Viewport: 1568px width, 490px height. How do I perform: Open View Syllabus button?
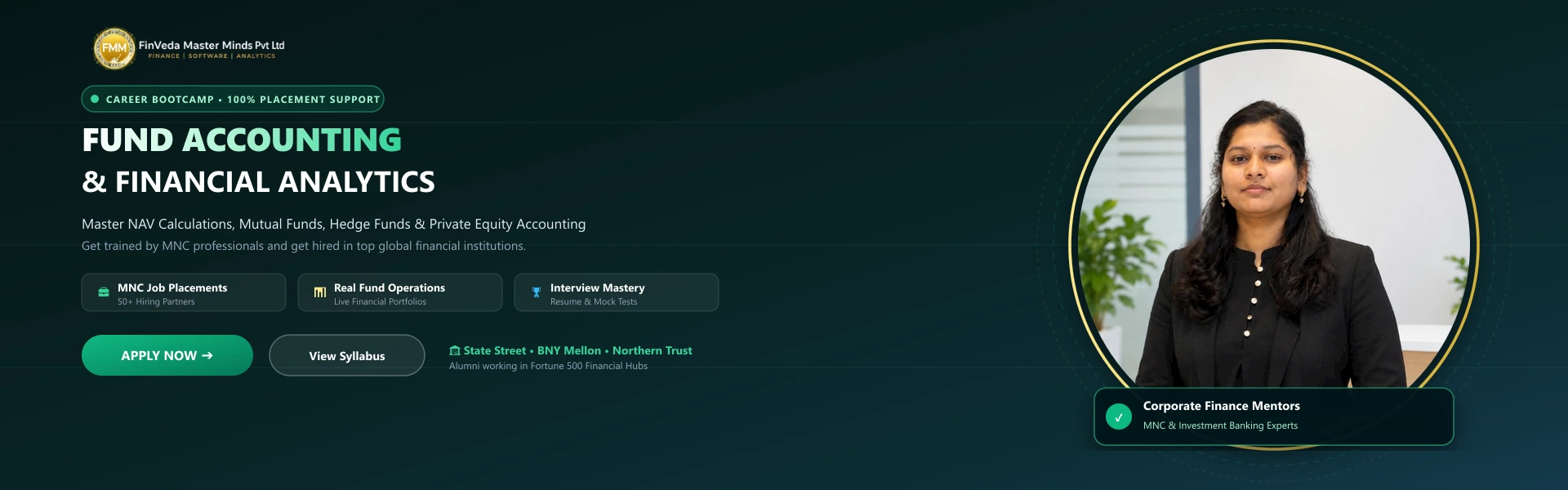click(347, 355)
